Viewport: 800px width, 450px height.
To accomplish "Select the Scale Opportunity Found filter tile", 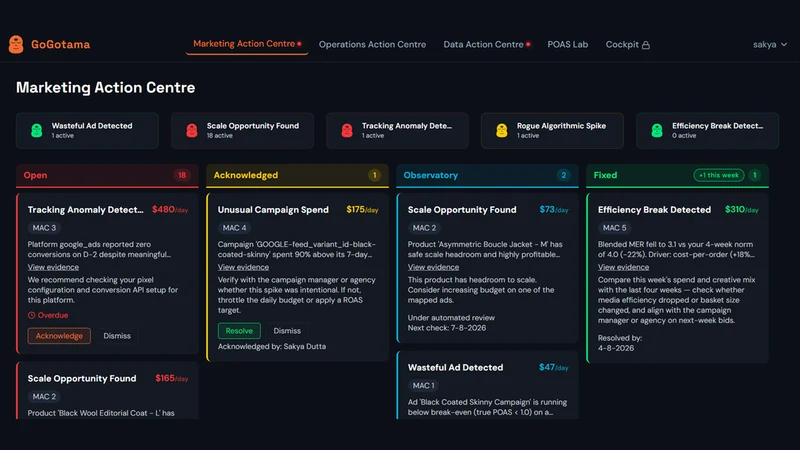I will pos(242,131).
